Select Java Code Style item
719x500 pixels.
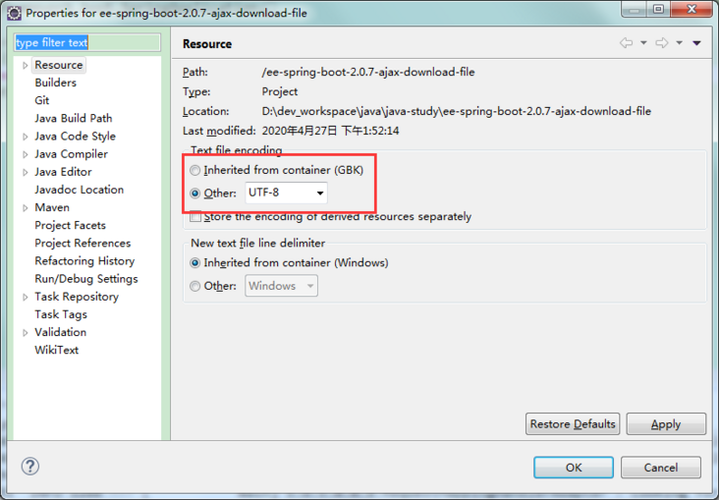pyautogui.click(x=75, y=136)
